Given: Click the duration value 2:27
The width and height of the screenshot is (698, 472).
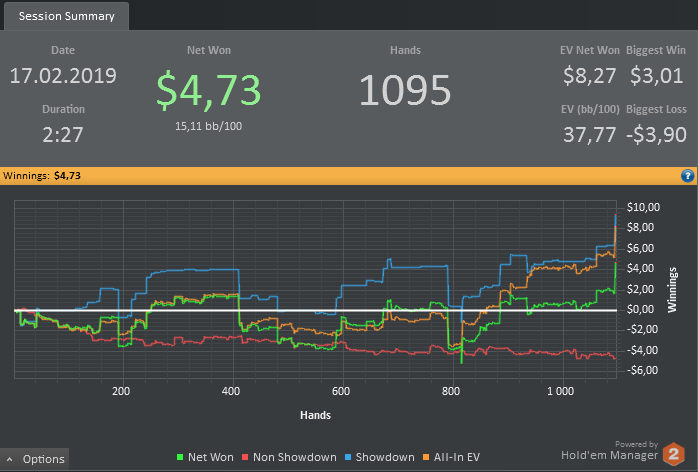Looking at the screenshot, I should (x=63, y=135).
